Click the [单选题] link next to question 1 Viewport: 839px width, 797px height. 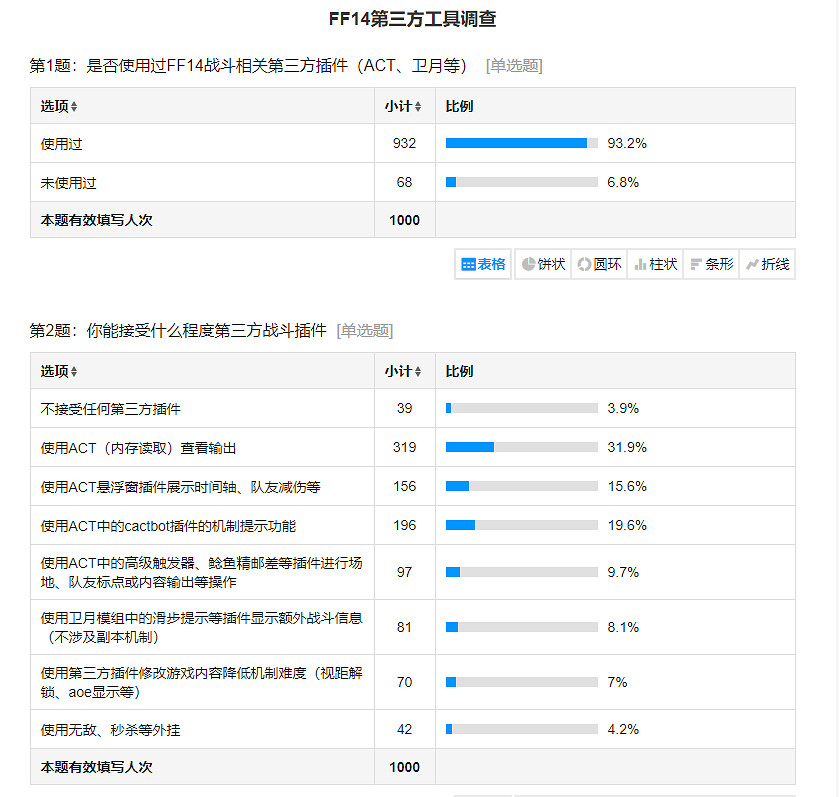(x=512, y=65)
